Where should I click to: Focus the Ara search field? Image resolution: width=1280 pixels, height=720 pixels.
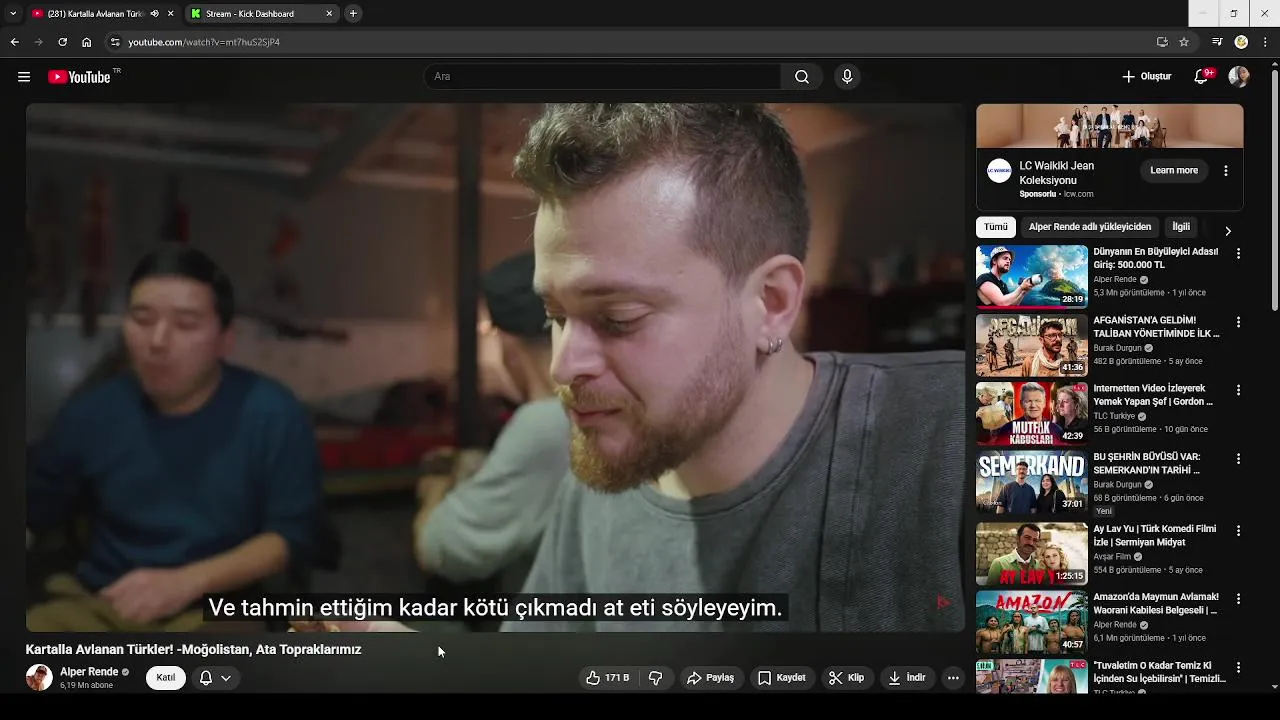pos(603,77)
